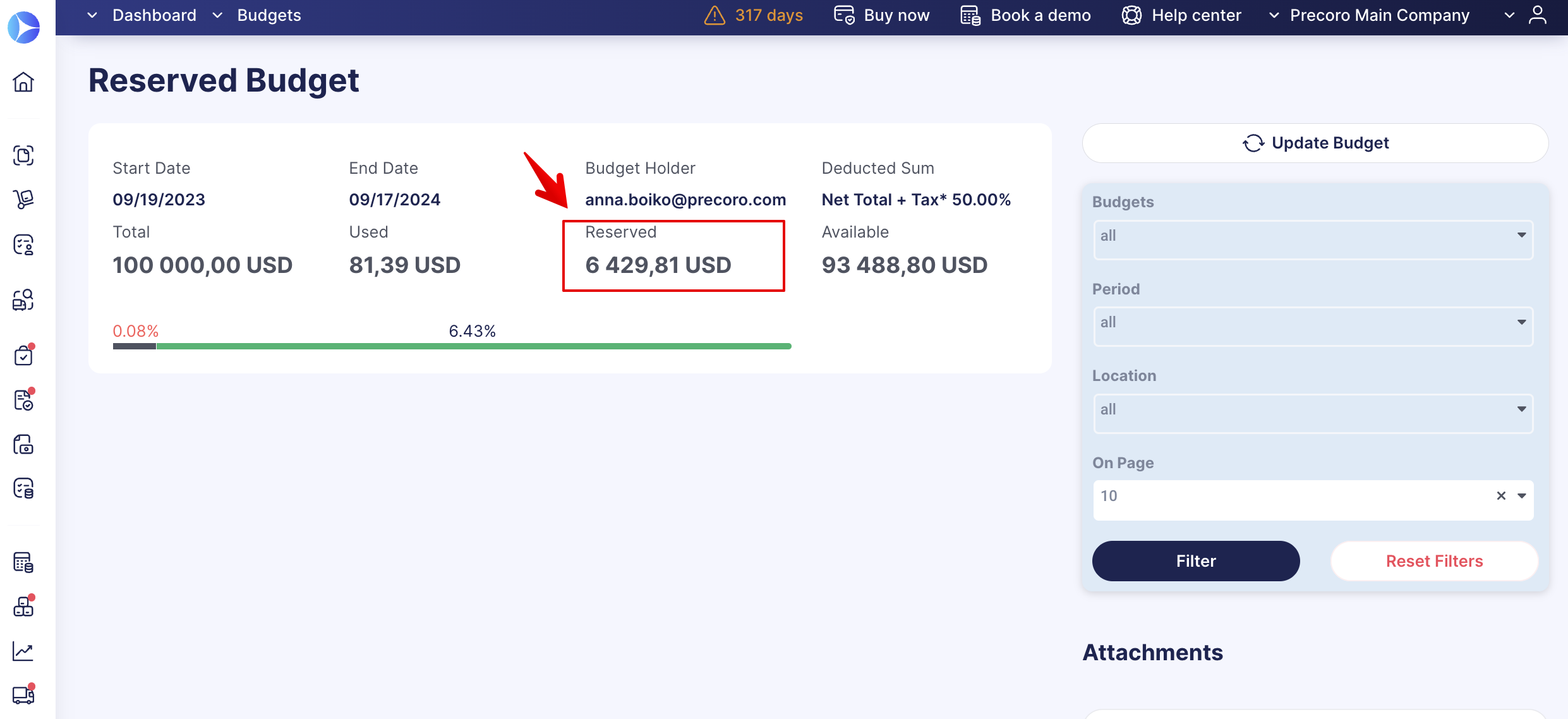The image size is (1568, 719).
Task: Open the Precoro home dashboard icon
Action: [x=23, y=82]
